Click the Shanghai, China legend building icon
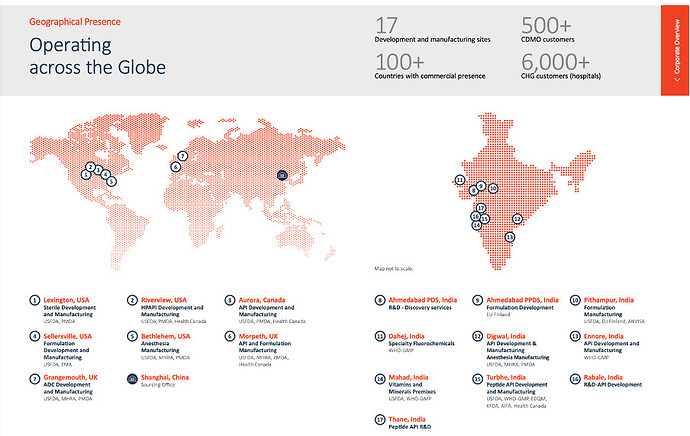The width and height of the screenshot is (690, 436). tap(132, 378)
